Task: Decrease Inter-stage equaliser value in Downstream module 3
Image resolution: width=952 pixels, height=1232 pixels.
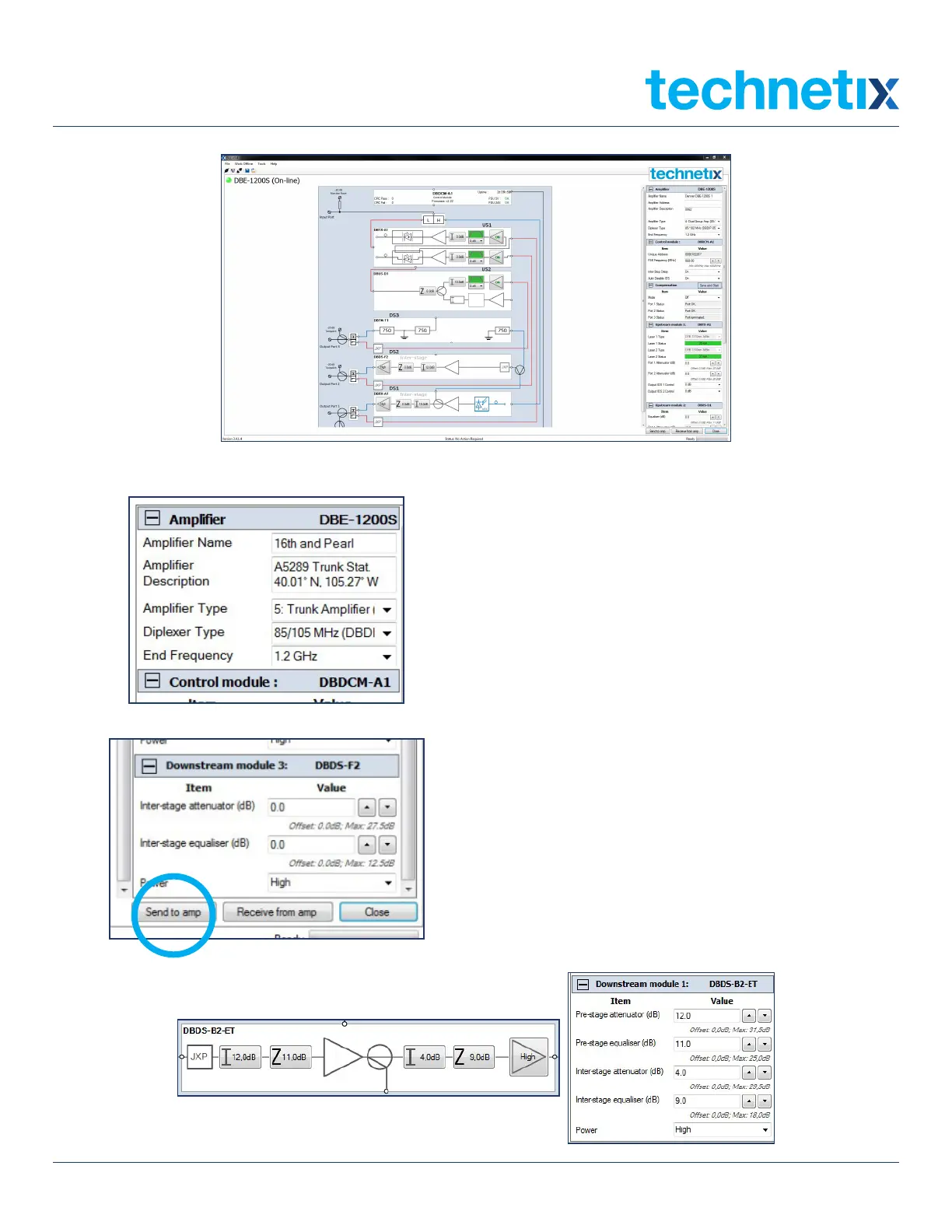Action: (x=387, y=845)
